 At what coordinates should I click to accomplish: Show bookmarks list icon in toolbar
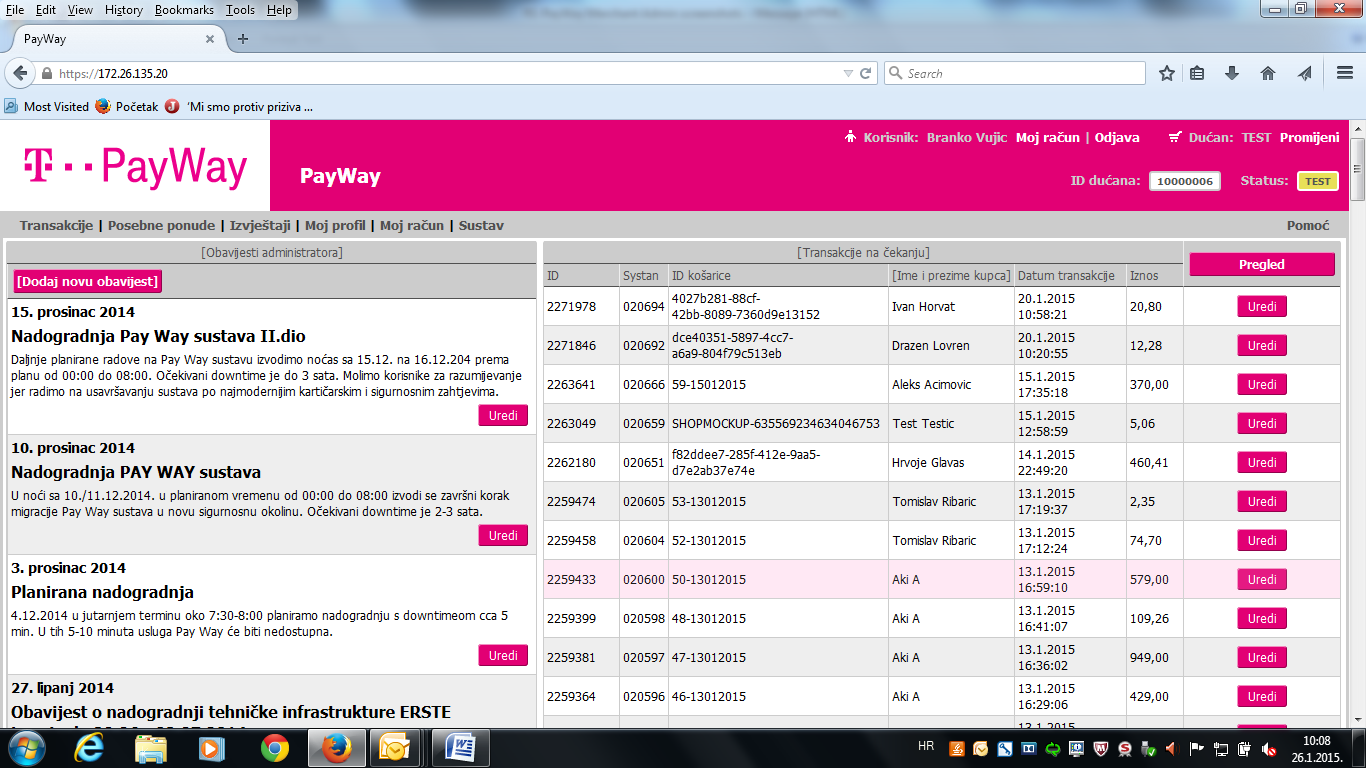click(x=1197, y=73)
